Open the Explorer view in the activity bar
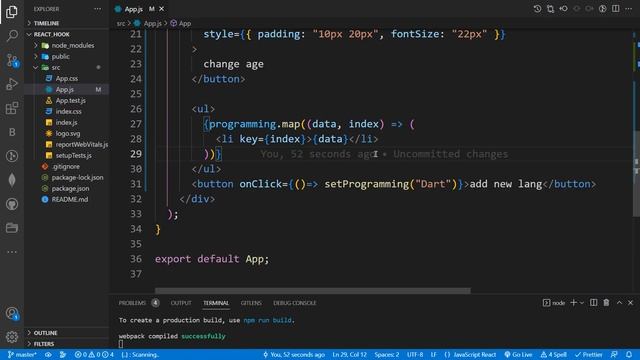This screenshot has width=640, height=360. [12, 12]
